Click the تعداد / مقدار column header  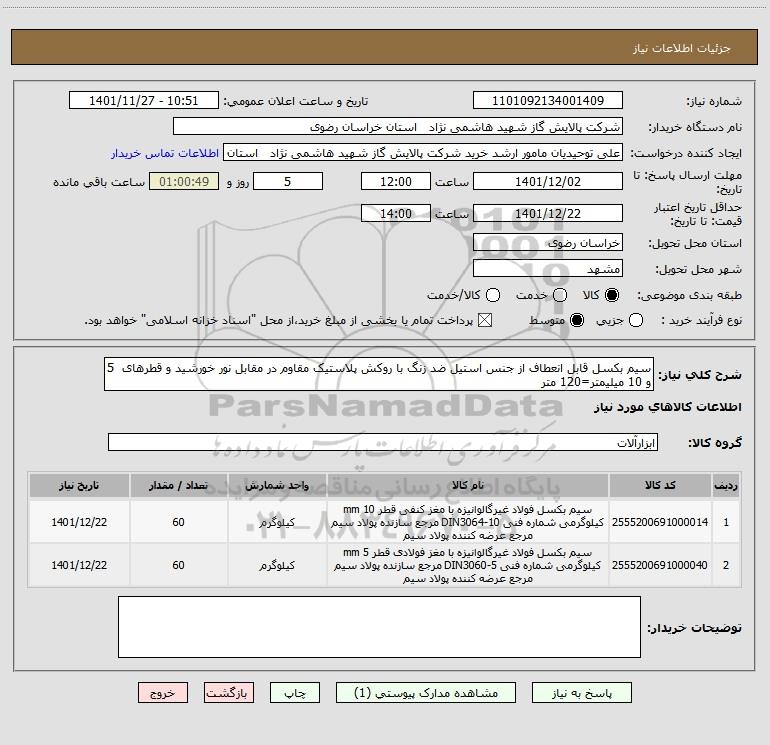click(x=178, y=485)
